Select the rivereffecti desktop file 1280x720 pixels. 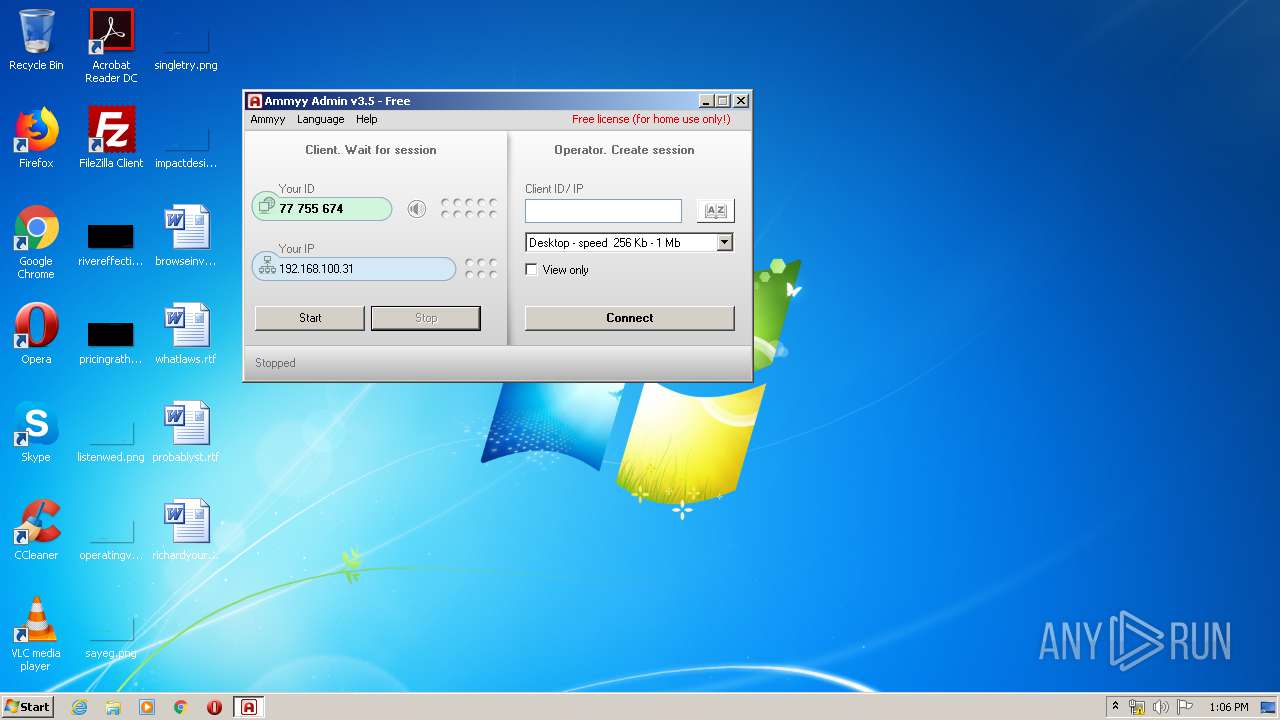point(111,245)
